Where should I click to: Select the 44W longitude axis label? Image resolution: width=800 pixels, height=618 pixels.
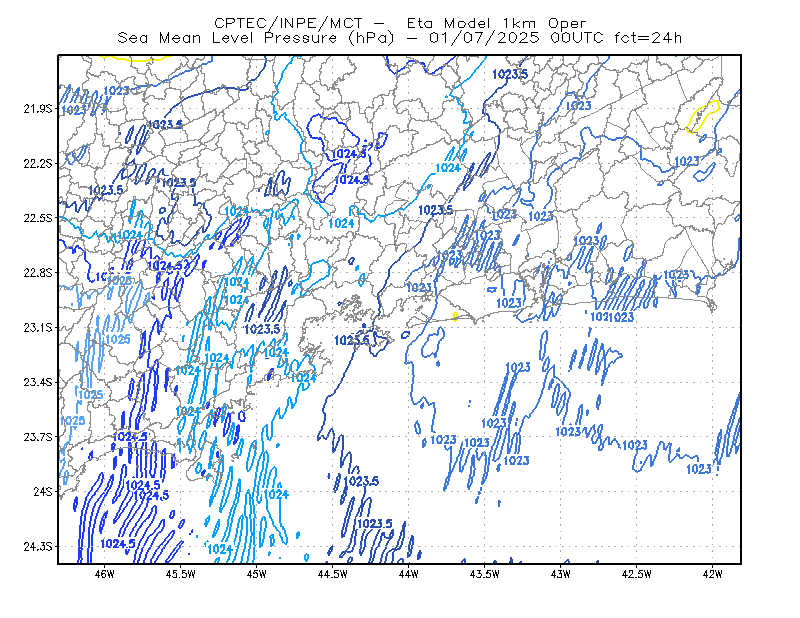tap(409, 574)
